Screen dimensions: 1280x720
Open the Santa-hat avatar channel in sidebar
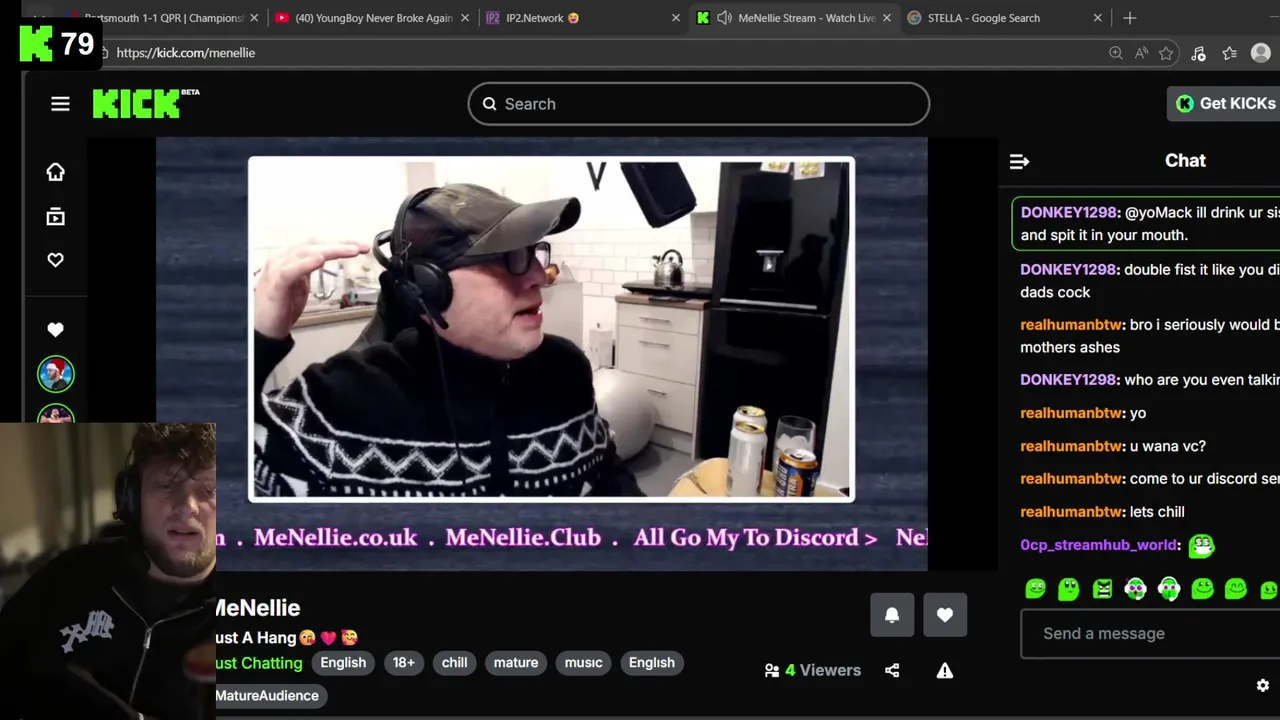tap(56, 374)
